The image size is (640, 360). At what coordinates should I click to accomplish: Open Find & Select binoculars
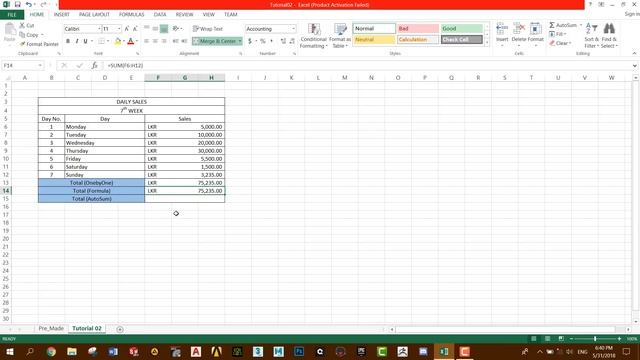tap(609, 36)
